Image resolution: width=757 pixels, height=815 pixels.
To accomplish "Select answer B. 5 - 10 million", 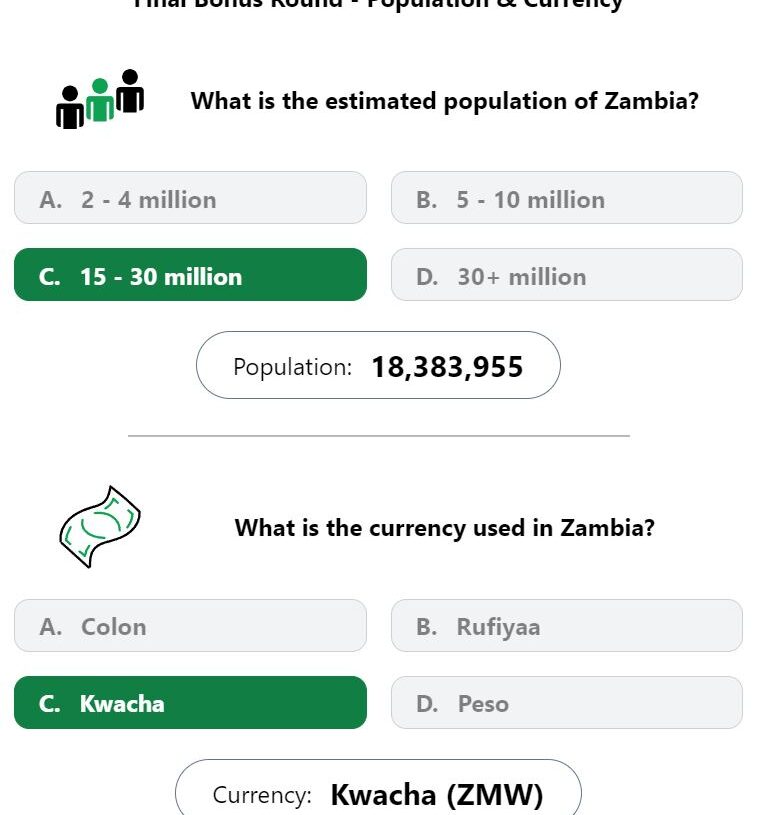I will [567, 198].
